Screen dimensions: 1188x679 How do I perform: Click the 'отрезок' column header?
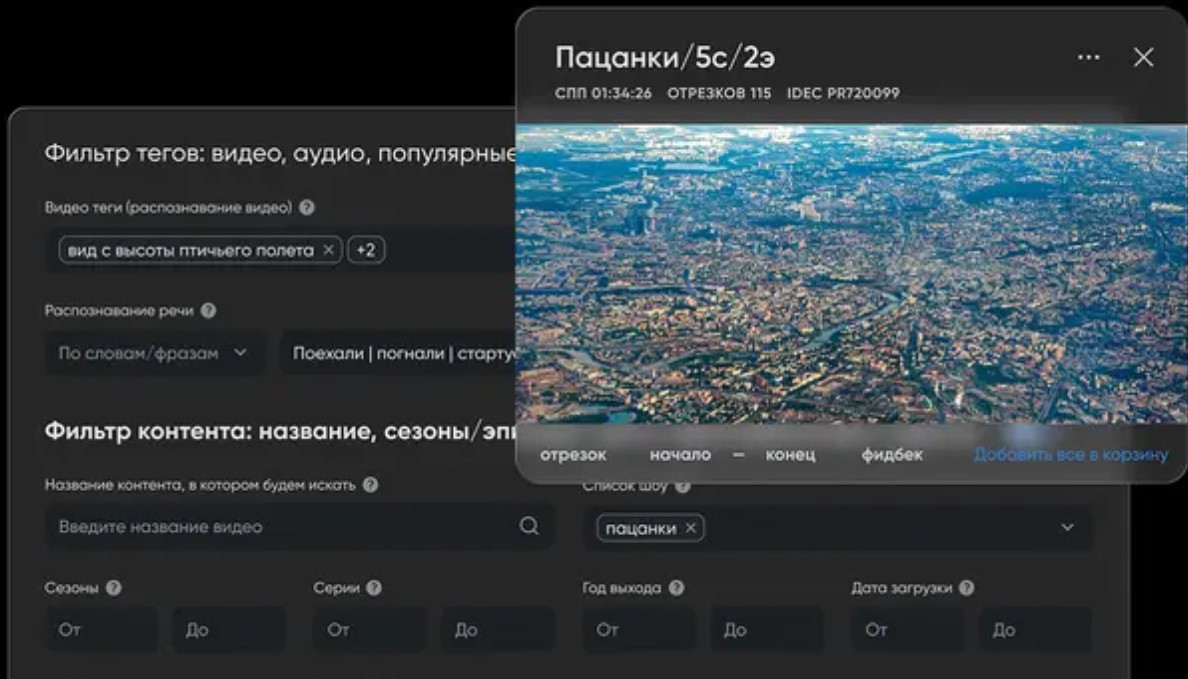click(x=573, y=455)
